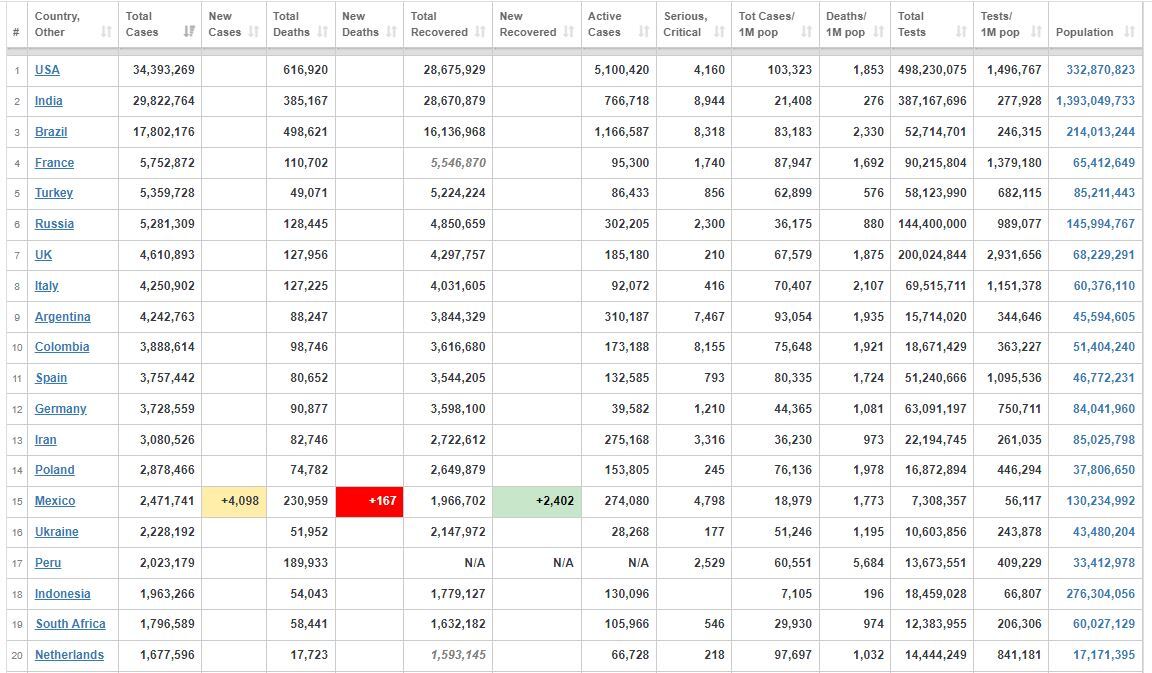Select India serious critical value 8,944
Viewport: 1152px width, 673px height.
[x=709, y=101]
